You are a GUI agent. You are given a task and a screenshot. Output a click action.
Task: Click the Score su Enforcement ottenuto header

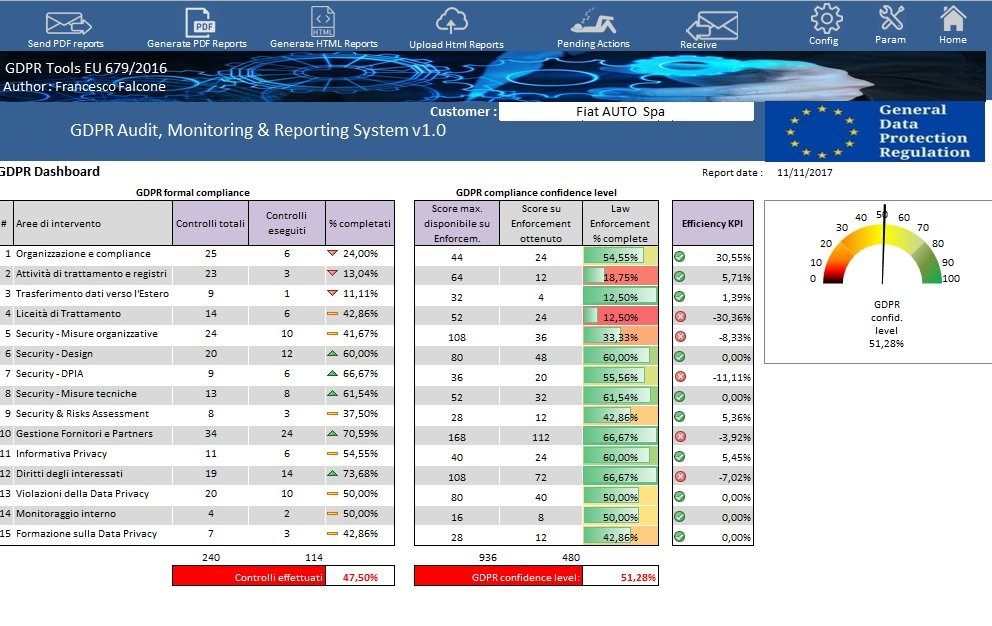click(541, 223)
